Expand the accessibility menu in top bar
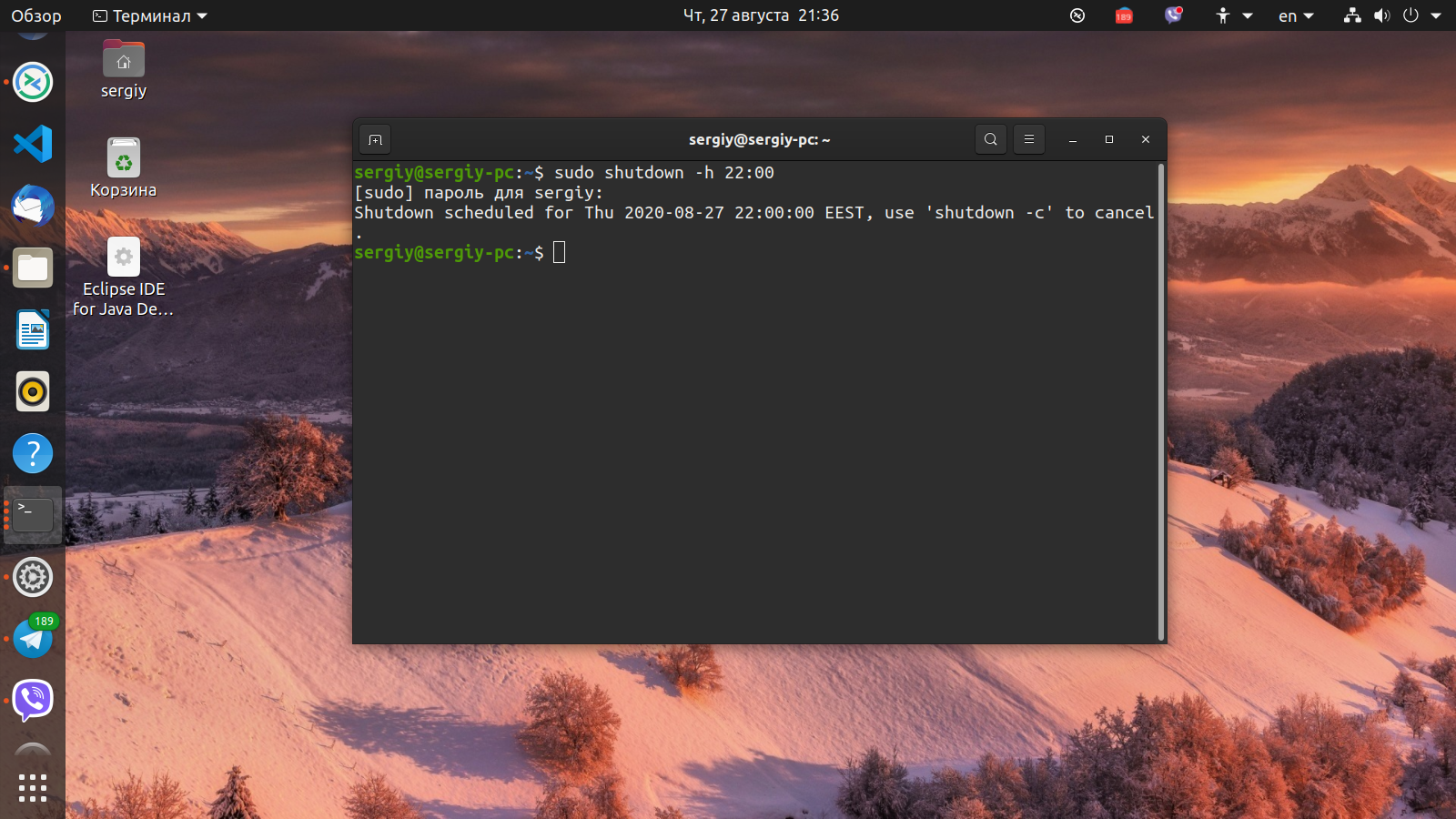 pos(1233,15)
